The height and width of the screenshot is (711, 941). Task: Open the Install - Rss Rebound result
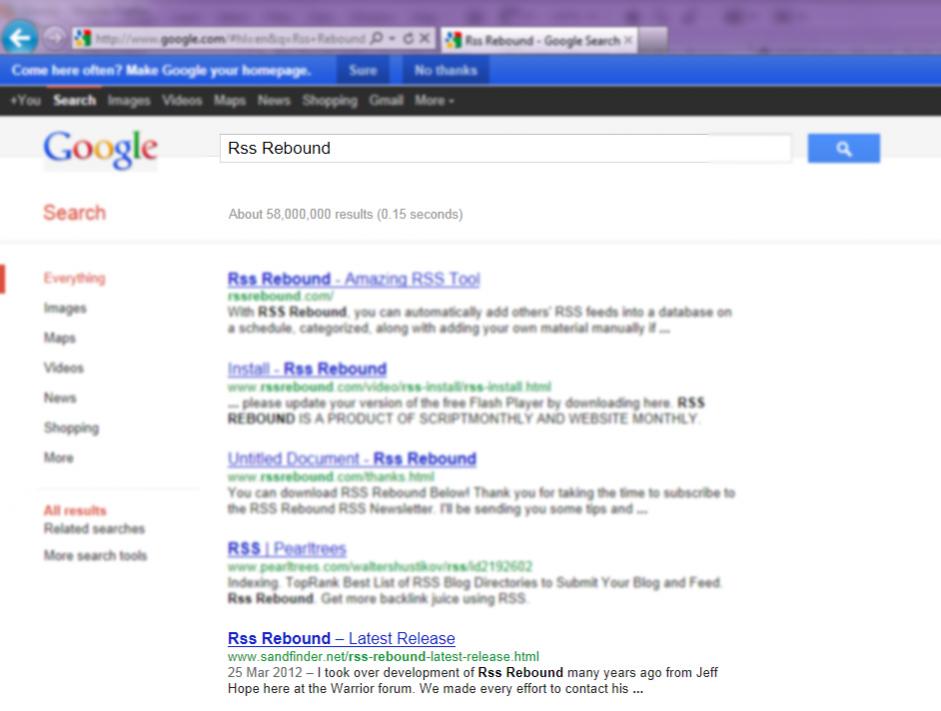click(x=307, y=369)
